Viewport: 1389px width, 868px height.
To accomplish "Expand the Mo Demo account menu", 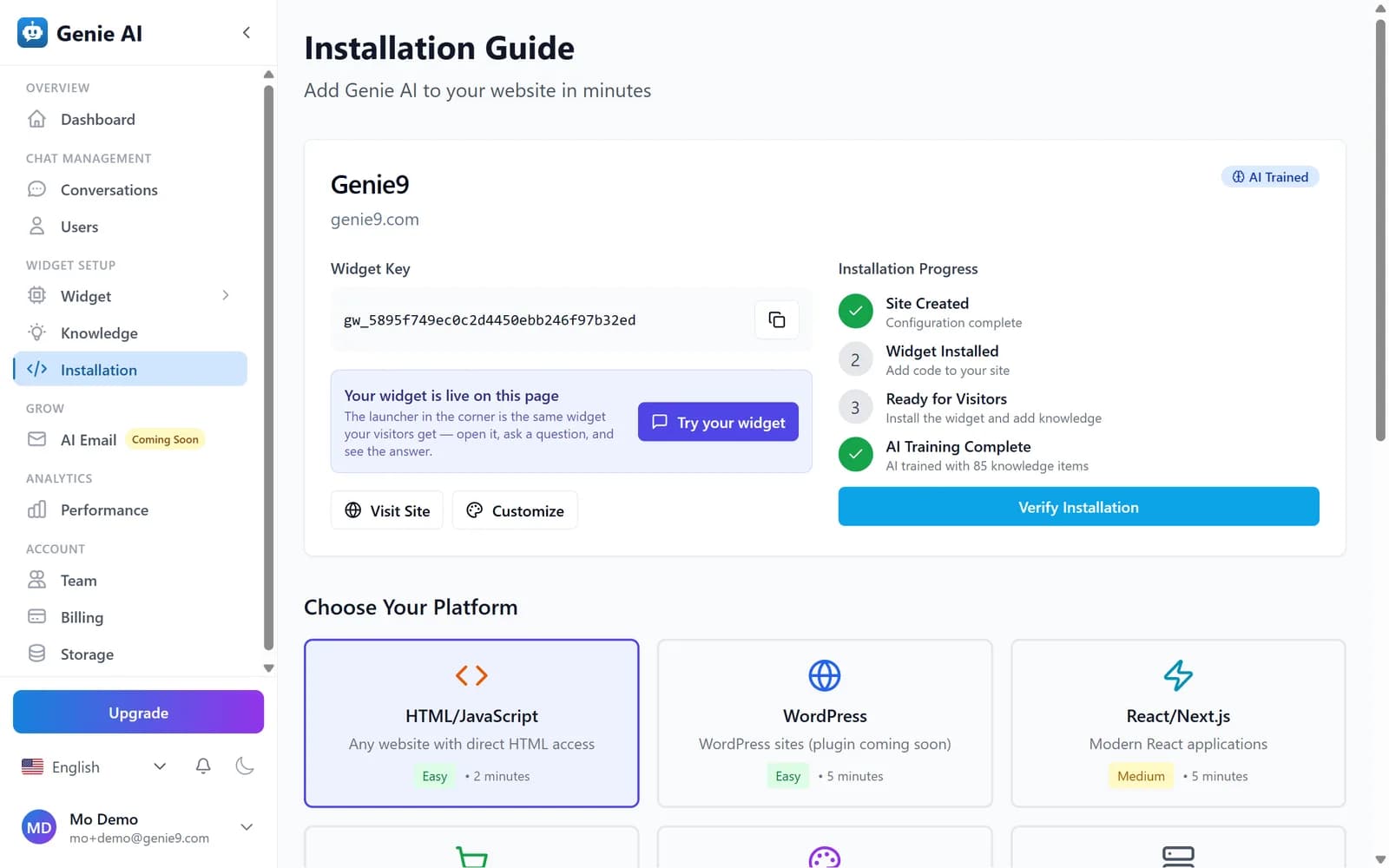I will point(247,827).
